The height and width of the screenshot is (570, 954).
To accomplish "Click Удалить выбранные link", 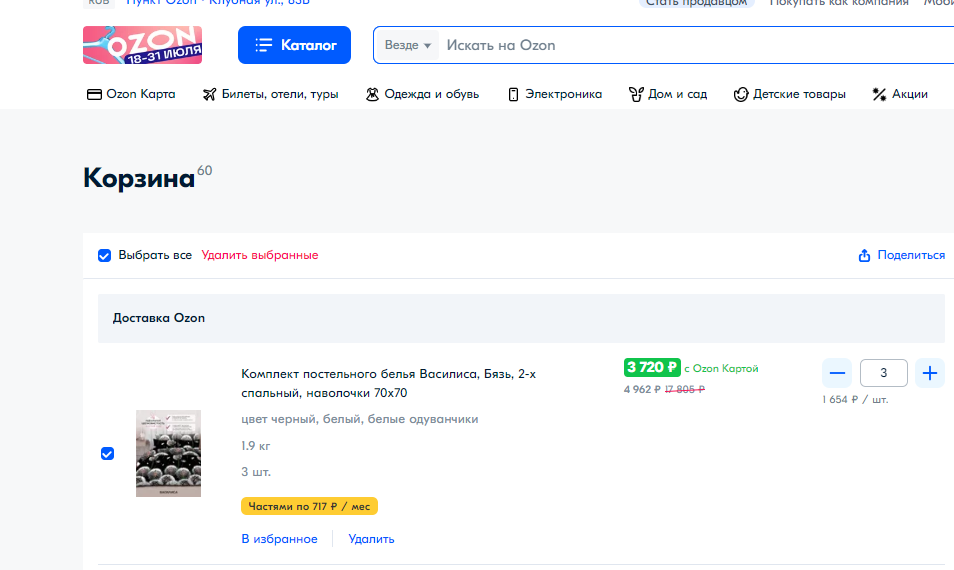I will [260, 255].
